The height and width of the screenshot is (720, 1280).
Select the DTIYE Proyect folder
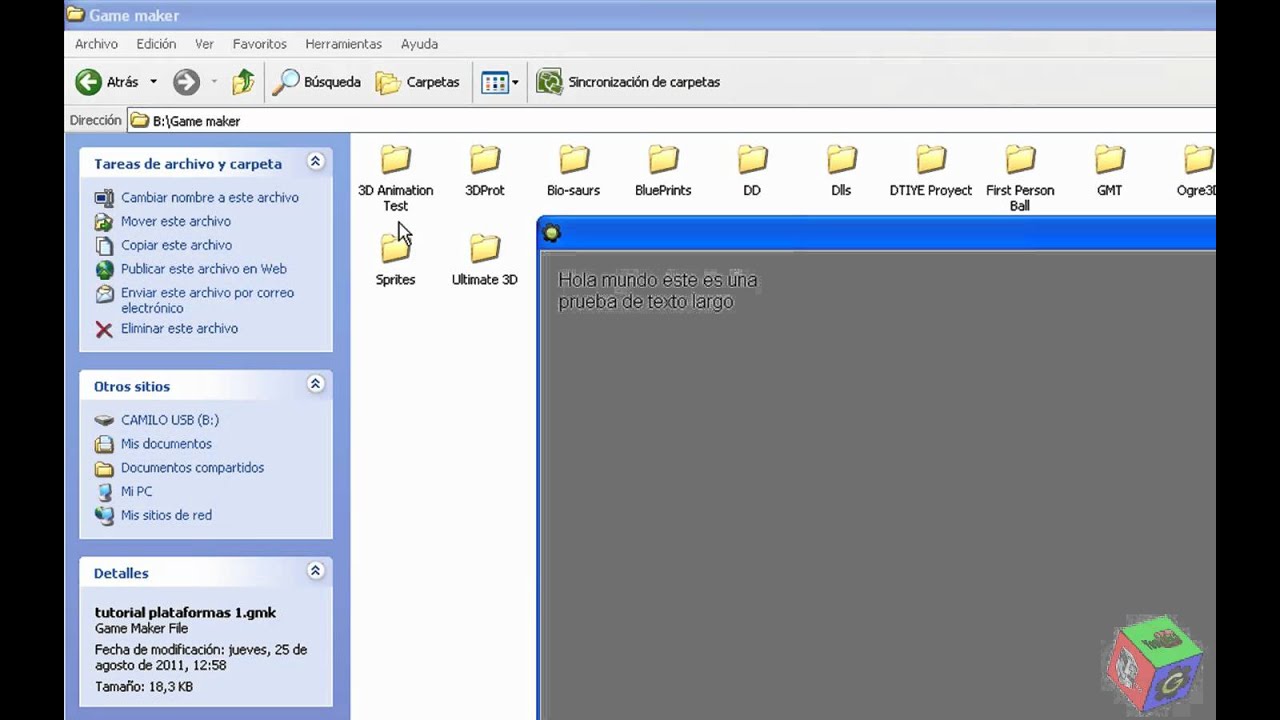tap(931, 169)
